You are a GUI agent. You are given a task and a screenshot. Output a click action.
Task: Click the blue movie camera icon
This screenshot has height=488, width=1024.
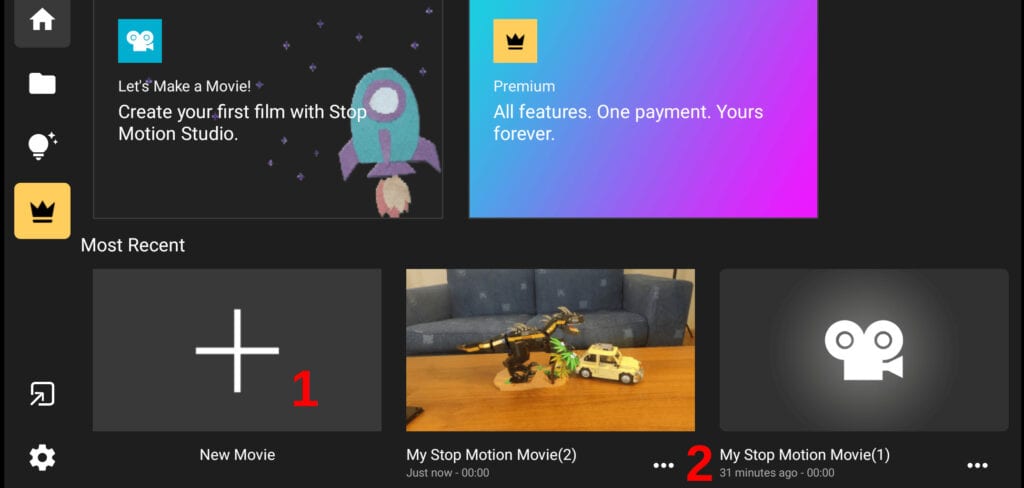(x=140, y=41)
